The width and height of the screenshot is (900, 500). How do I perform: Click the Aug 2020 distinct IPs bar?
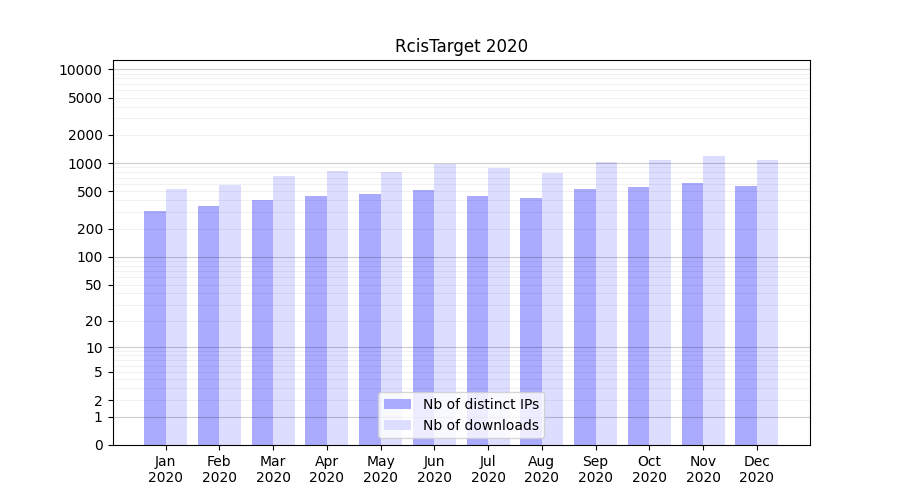[x=531, y=321]
